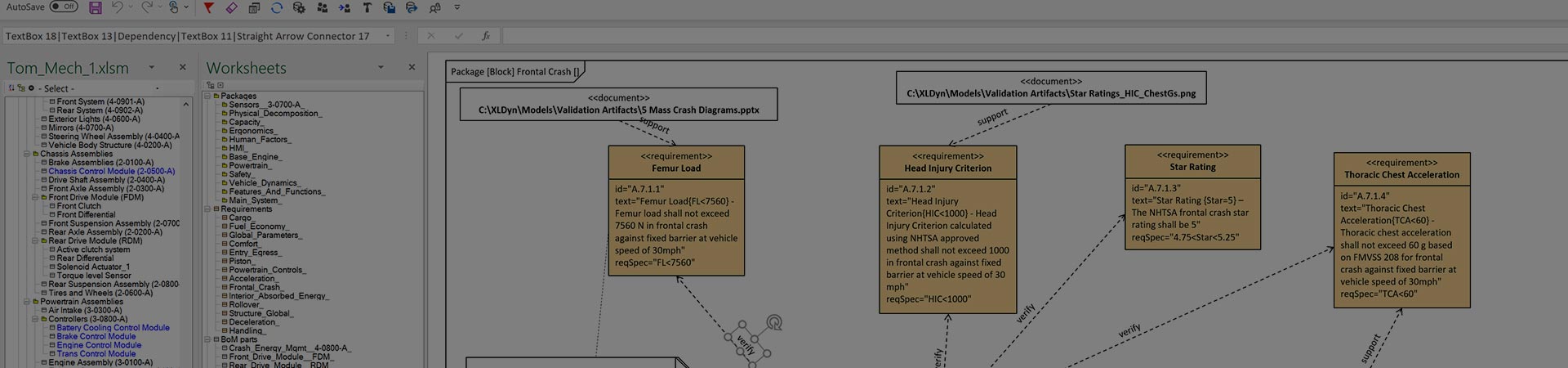This screenshot has height=368, width=1568.
Task: Close the Worksheets pane
Action: pos(412,68)
